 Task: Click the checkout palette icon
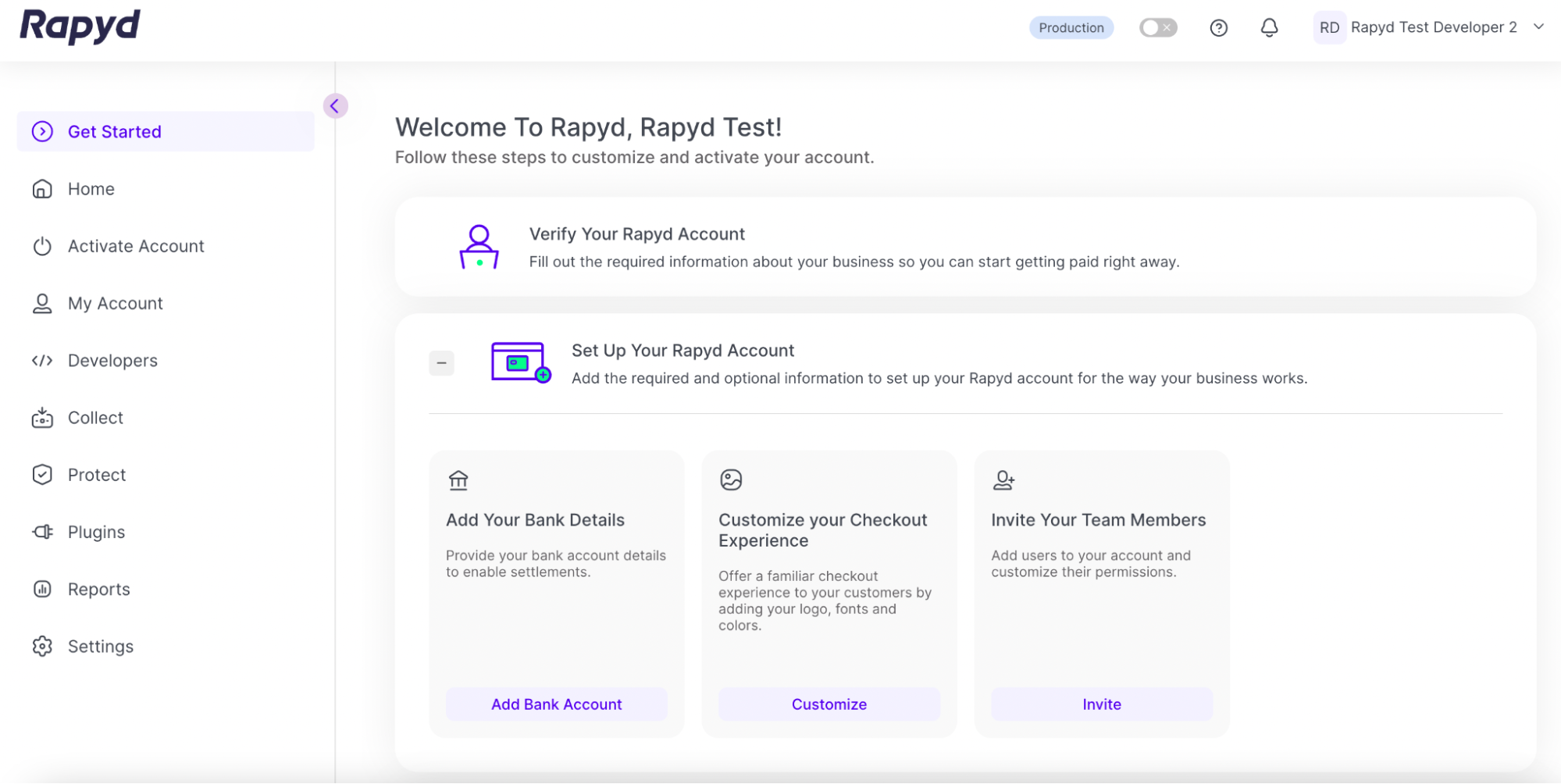coord(731,479)
